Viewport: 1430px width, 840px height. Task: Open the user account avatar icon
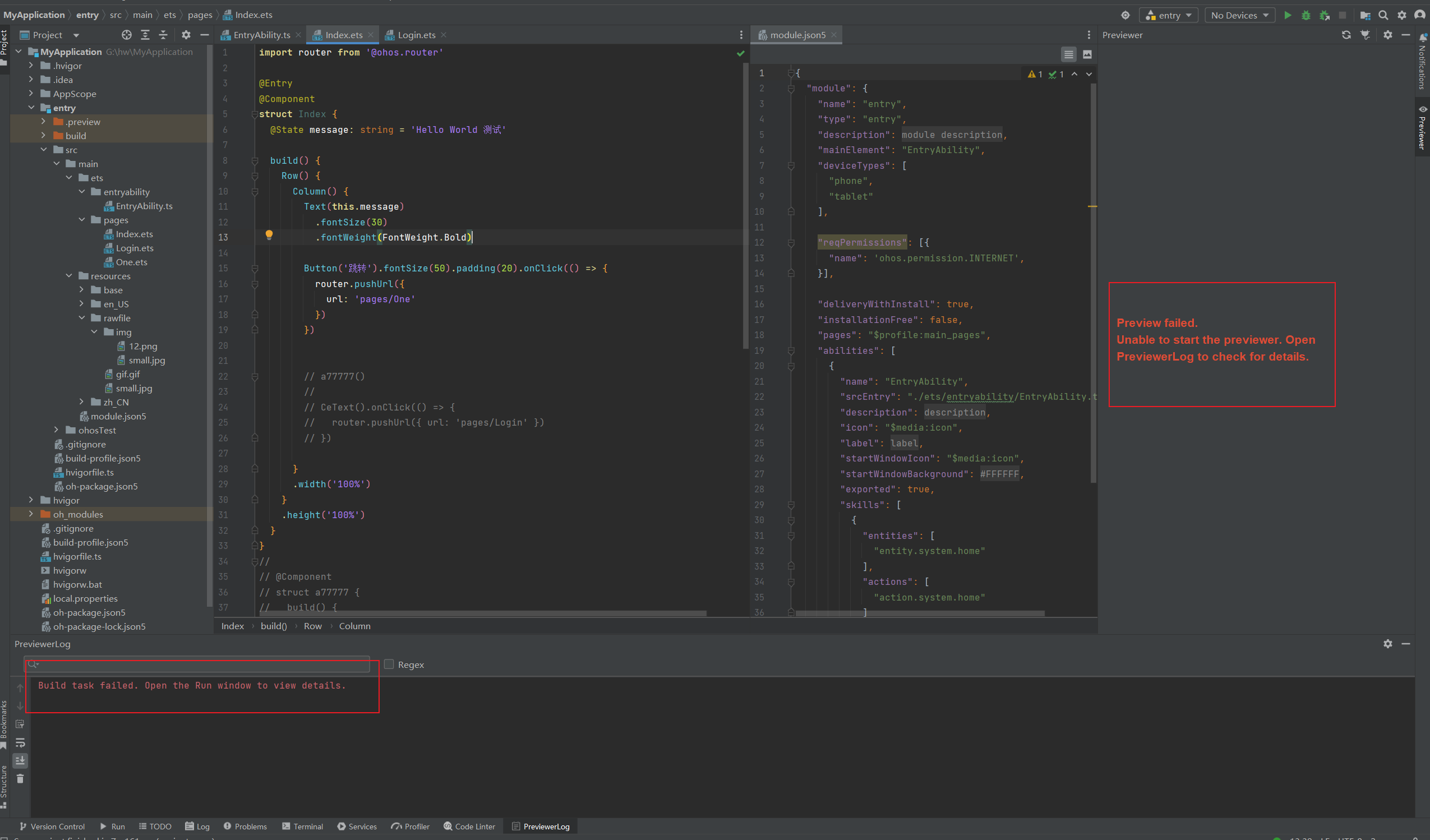1420,15
